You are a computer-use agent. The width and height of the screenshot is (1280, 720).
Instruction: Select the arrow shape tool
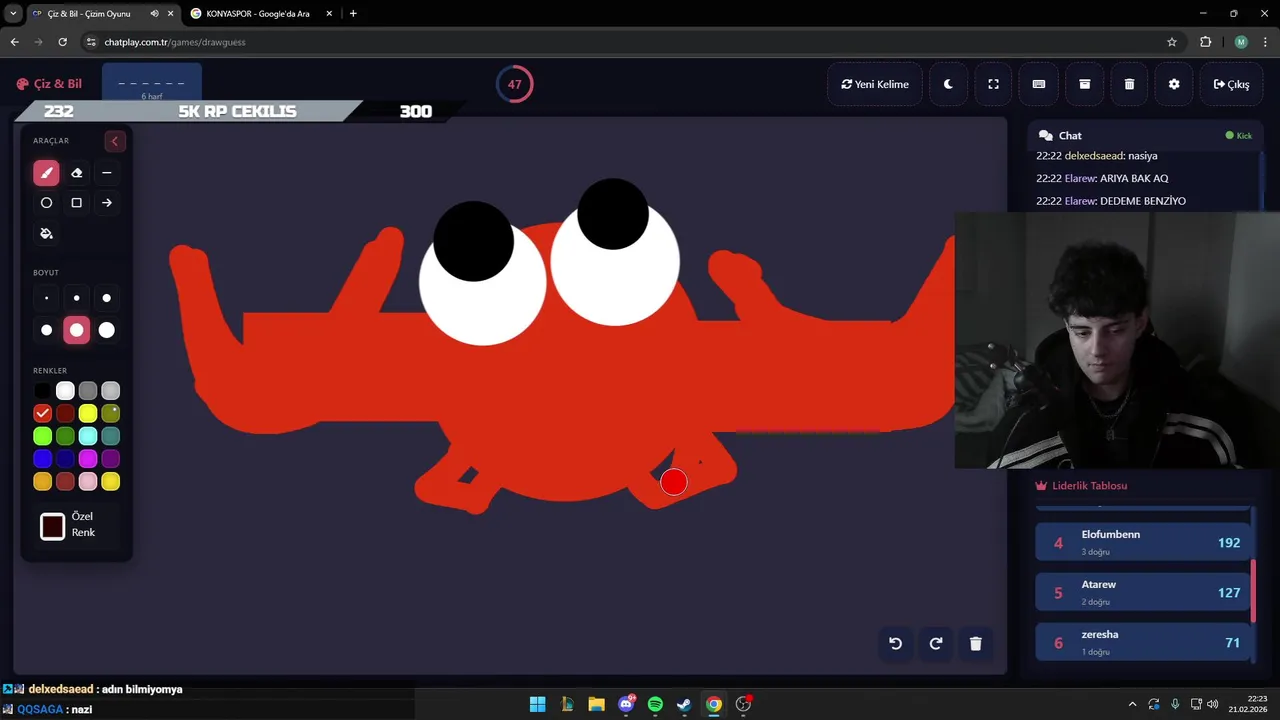(x=107, y=203)
